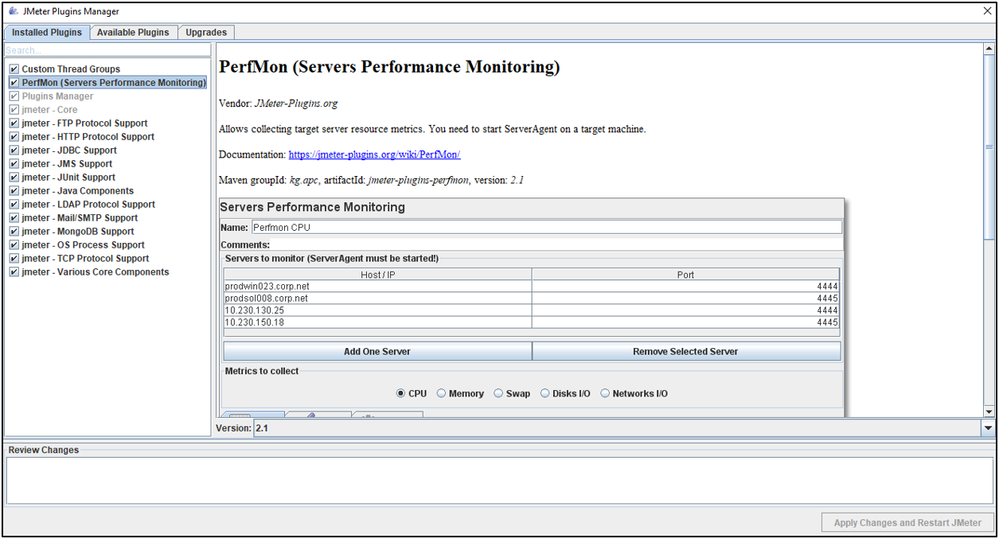Toggle the jmeter - Core checkbox
This screenshot has width=999, height=539.
14,110
